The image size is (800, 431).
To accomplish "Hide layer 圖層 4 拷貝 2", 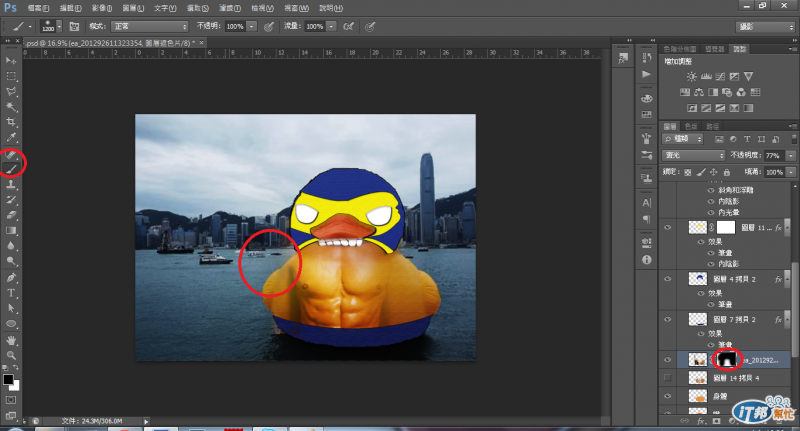I will point(667,279).
